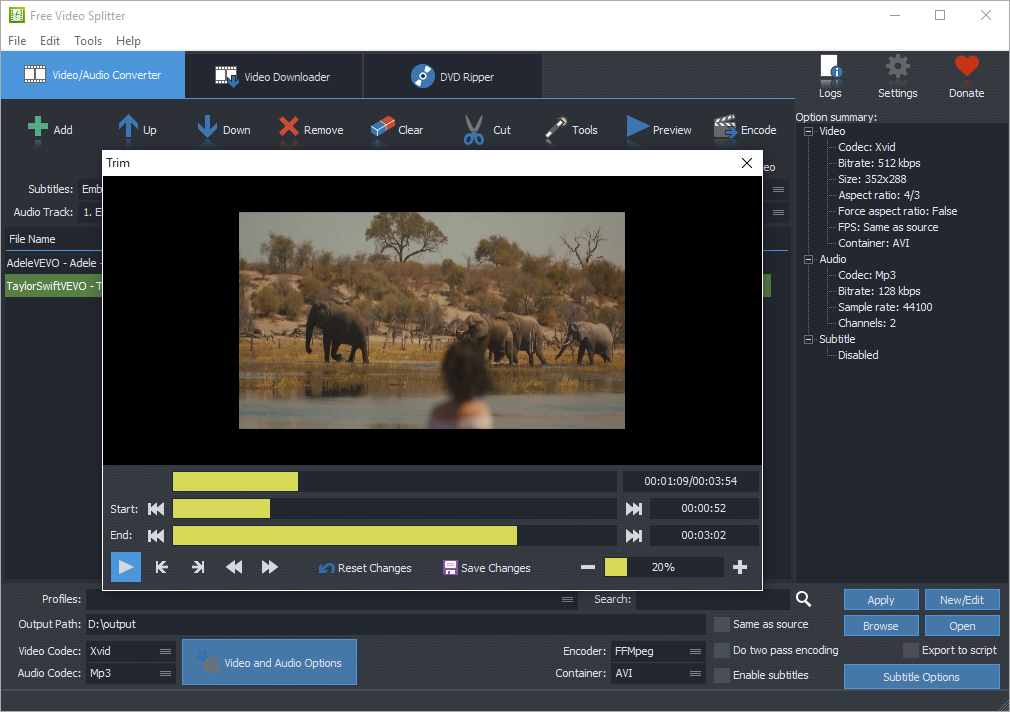Screen dimensions: 1010x712
Task: Switch to DVD Ripper tab
Action: [453, 76]
